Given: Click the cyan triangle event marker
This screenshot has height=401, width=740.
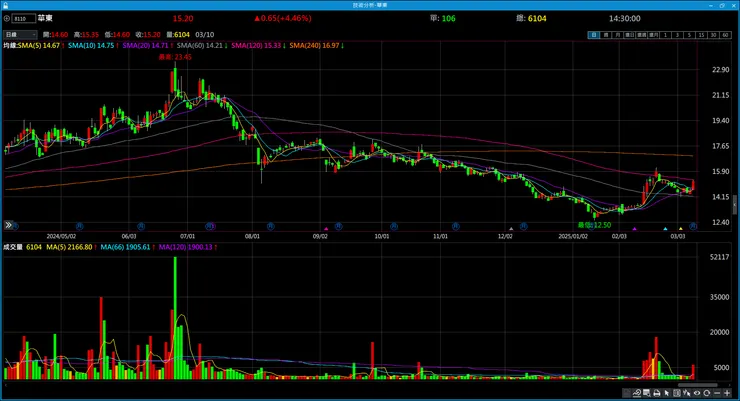Looking at the screenshot, I should 665,229.
